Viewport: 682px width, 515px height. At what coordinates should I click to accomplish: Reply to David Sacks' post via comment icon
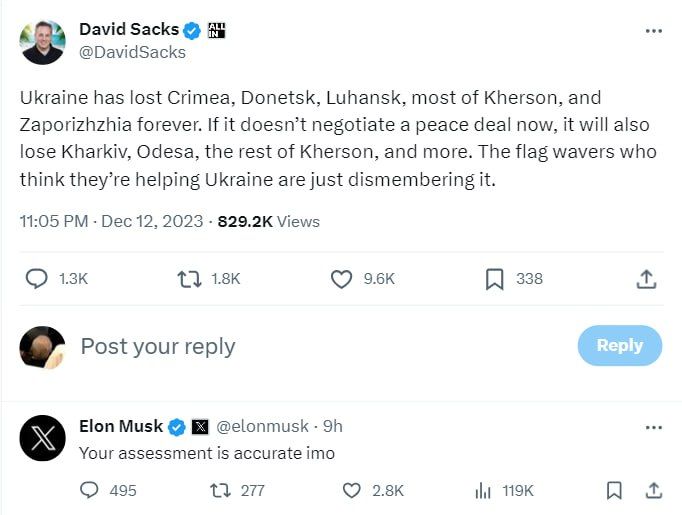click(x=36, y=279)
